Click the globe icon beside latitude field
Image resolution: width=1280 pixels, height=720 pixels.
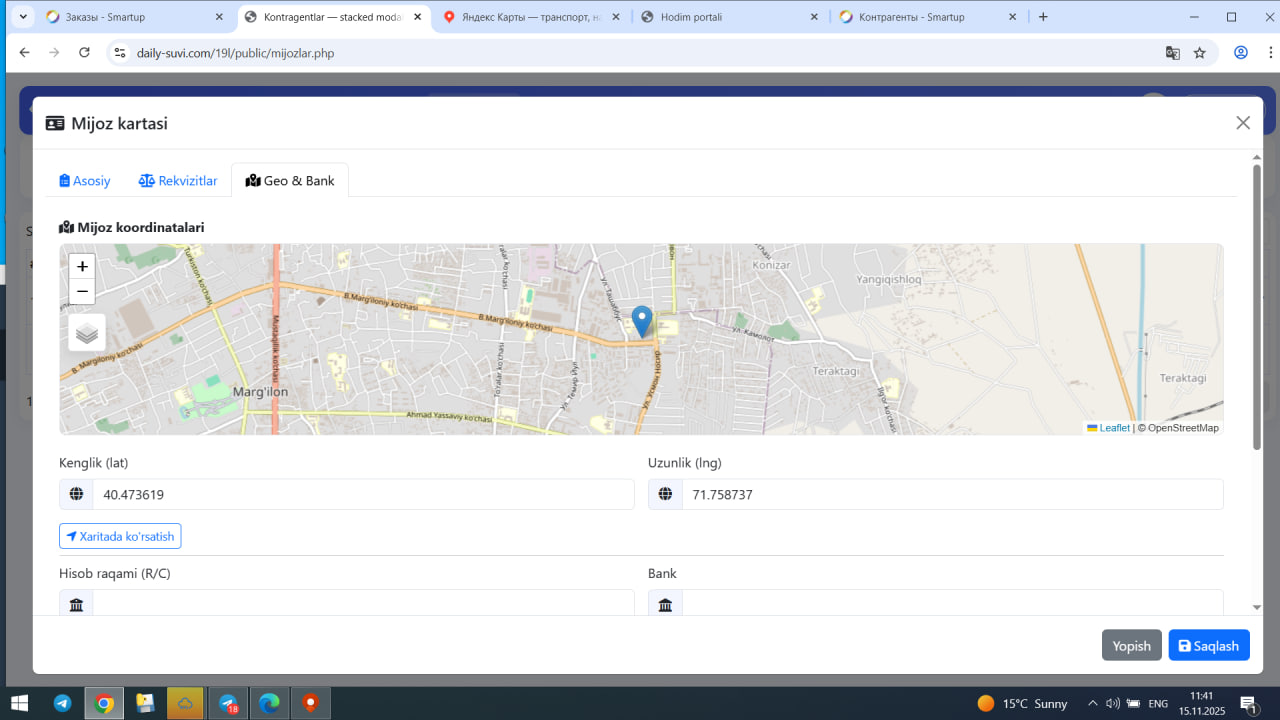click(76, 495)
